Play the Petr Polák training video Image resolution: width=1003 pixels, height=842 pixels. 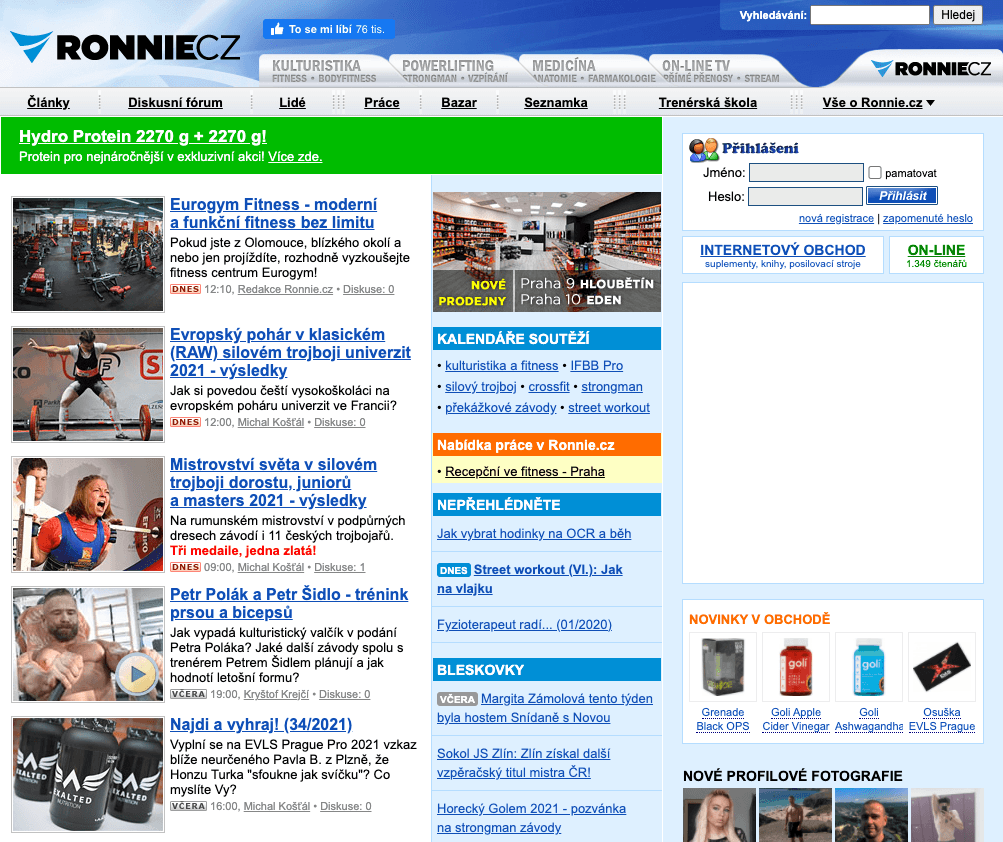pyautogui.click(x=137, y=673)
